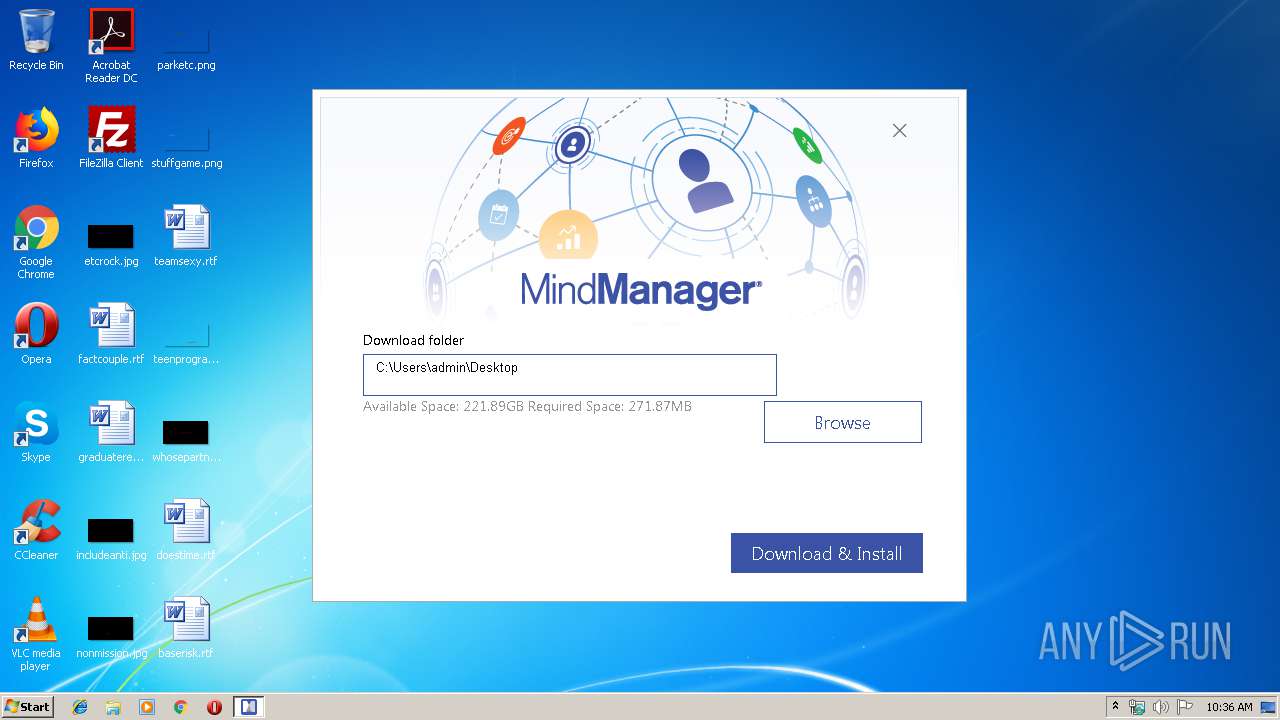
Task: Open CCleaner desktop shortcut
Action: tap(36, 531)
